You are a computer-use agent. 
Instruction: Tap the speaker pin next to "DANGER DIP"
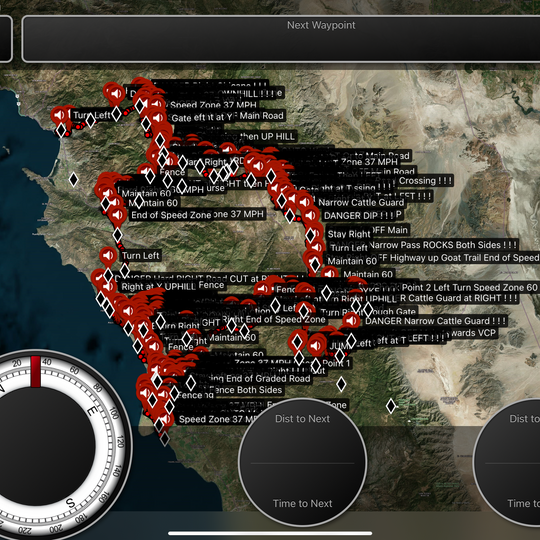[310, 215]
